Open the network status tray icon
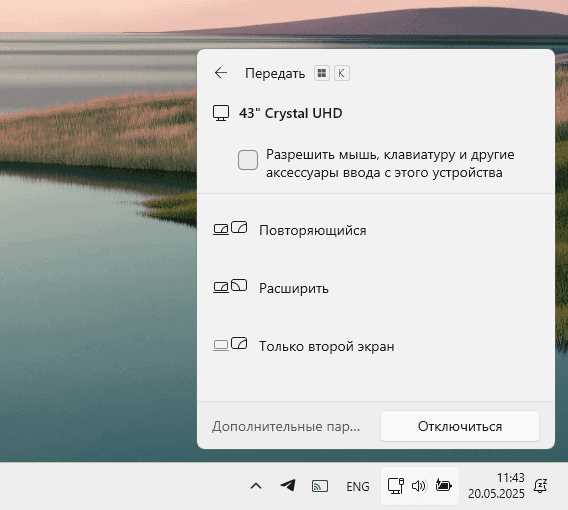Image resolution: width=568 pixels, height=510 pixels. coord(396,486)
